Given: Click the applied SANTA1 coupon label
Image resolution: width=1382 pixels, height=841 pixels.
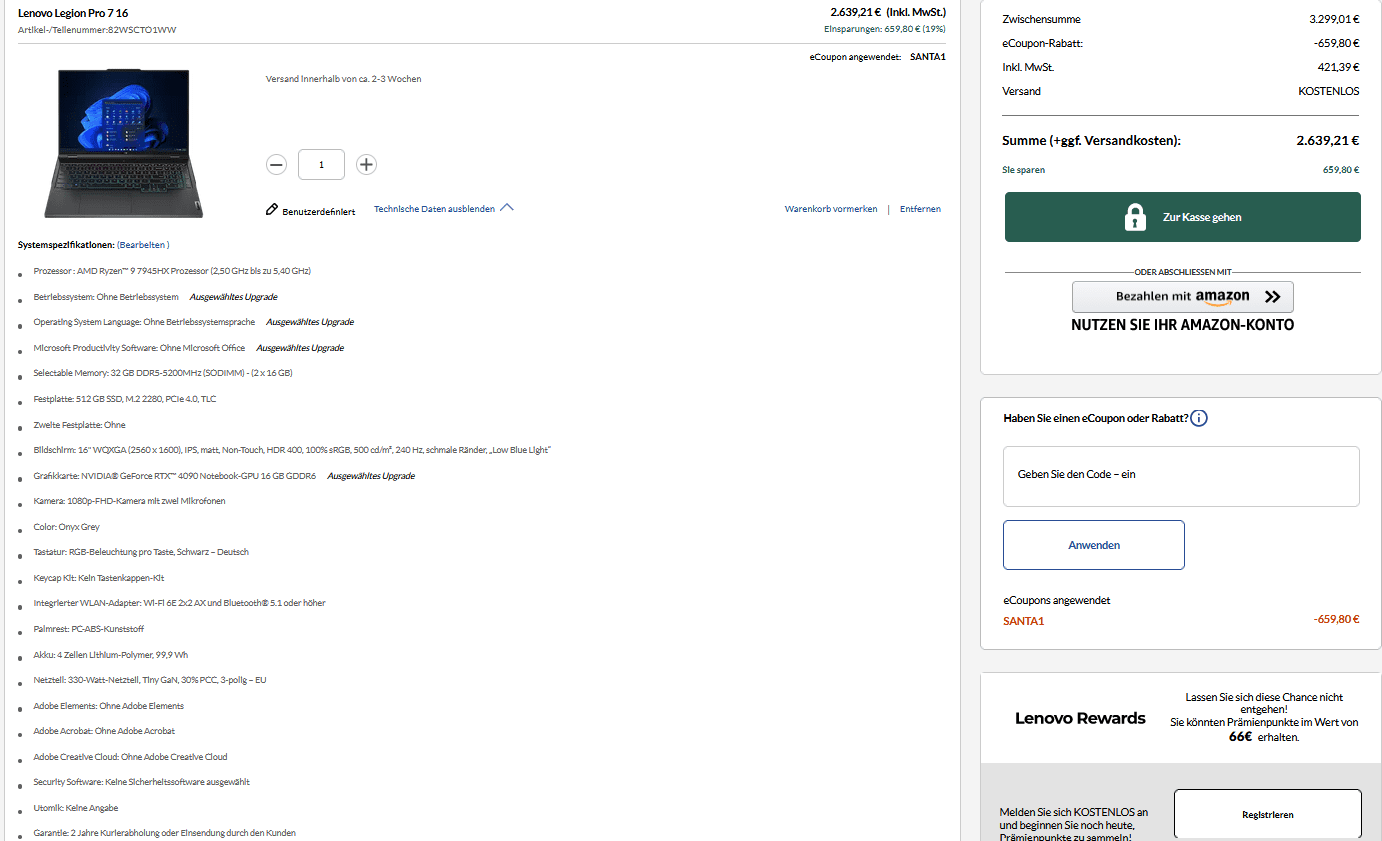Looking at the screenshot, I should [1023, 621].
